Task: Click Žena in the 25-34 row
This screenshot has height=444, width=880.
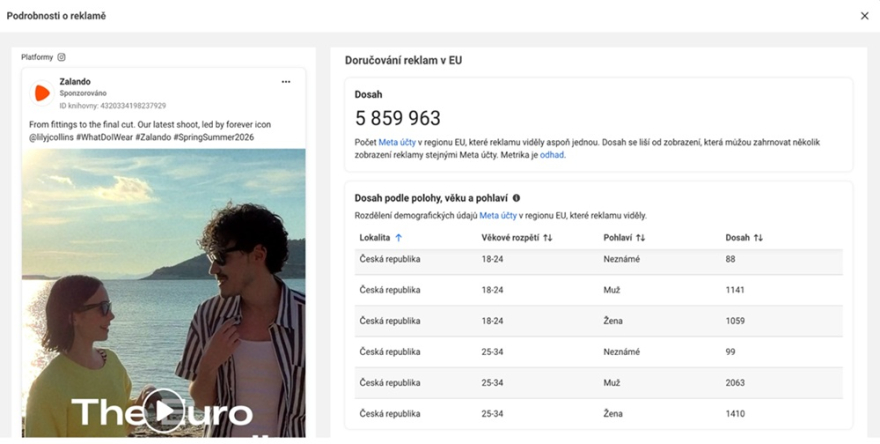Action: pos(613,414)
